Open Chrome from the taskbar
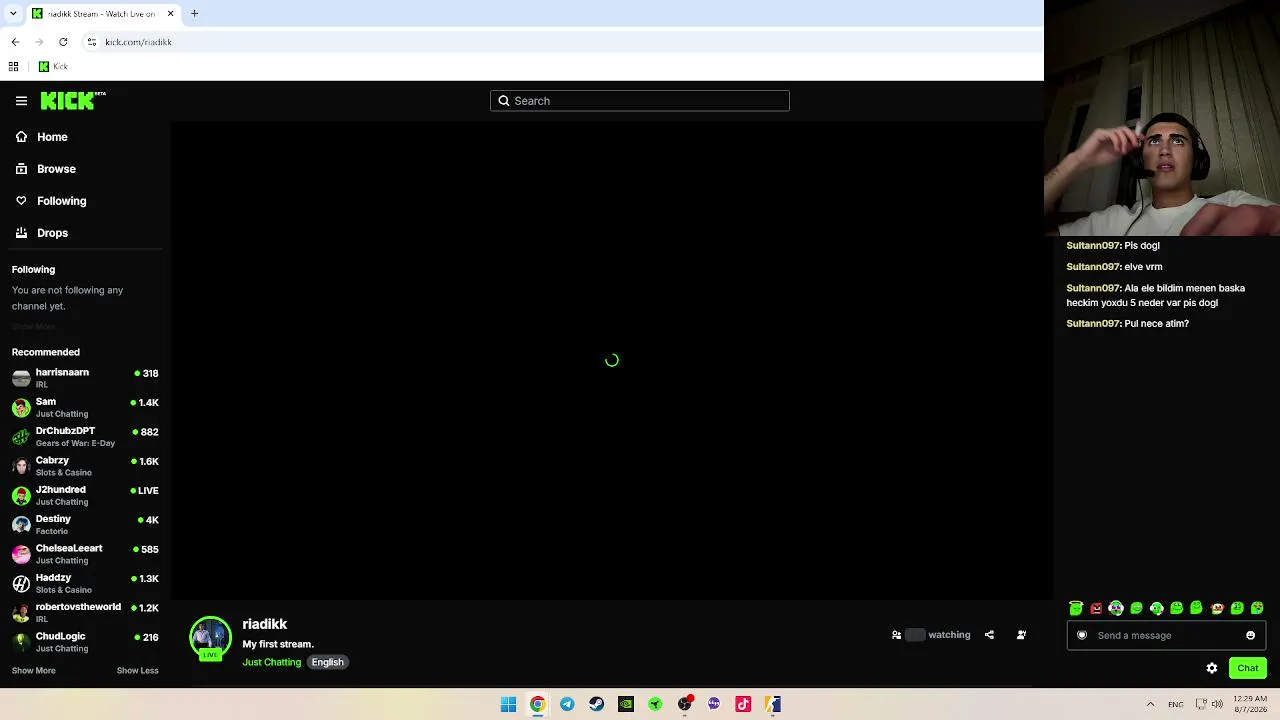The width and height of the screenshot is (1280, 720). [x=538, y=704]
